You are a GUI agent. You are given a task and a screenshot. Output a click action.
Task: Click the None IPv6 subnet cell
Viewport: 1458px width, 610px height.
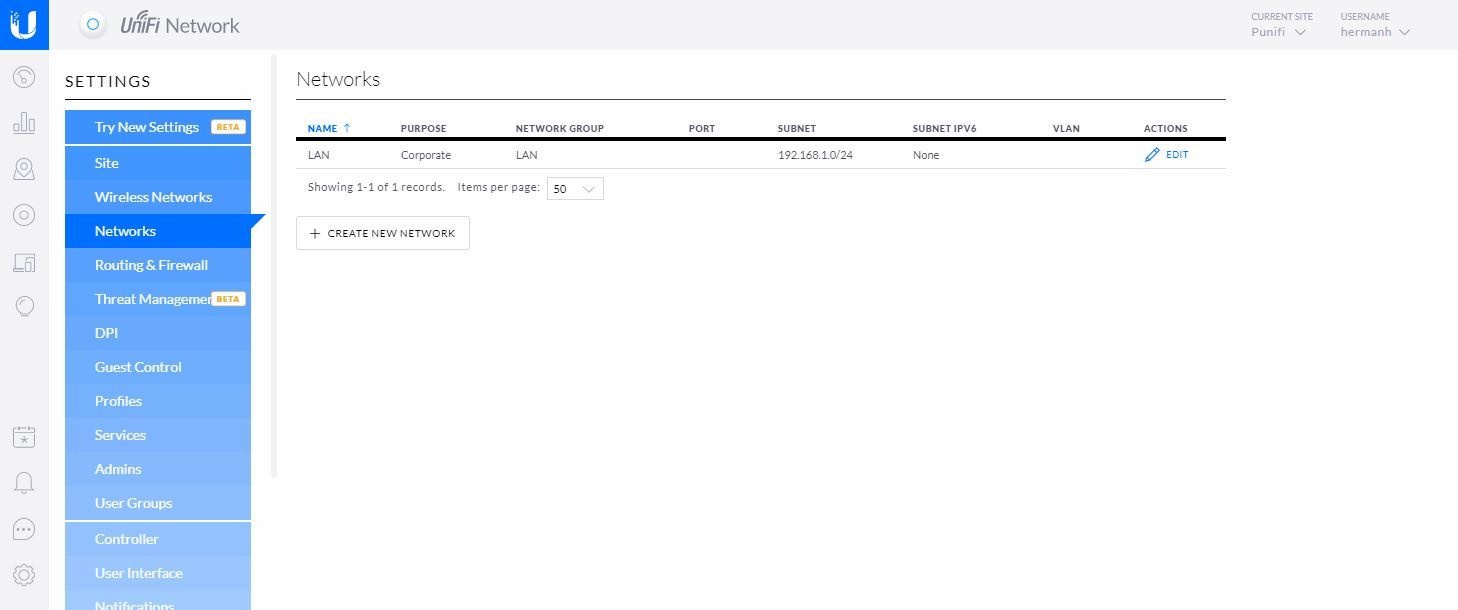[926, 155]
